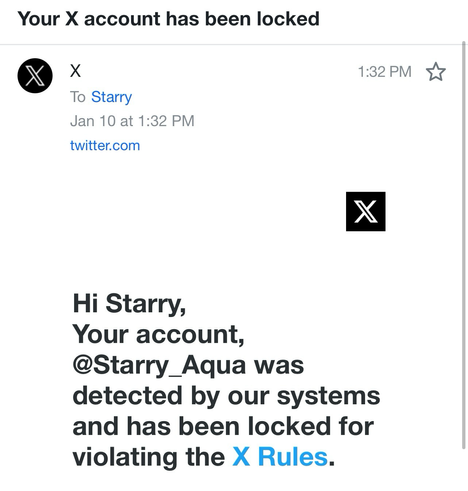The width and height of the screenshot is (468, 491).
Task: Select the sender name X
Action: (x=75, y=71)
